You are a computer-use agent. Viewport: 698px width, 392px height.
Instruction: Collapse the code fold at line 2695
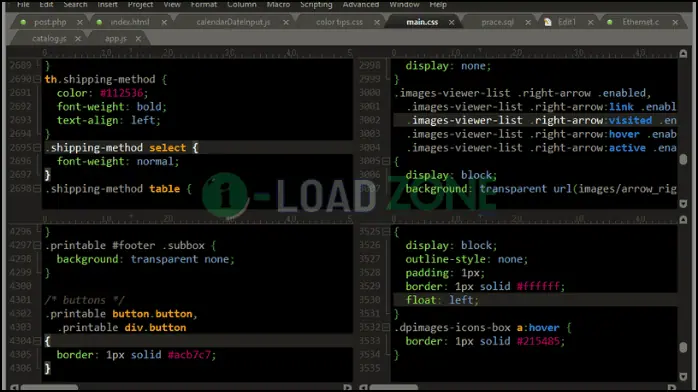(x=37, y=148)
